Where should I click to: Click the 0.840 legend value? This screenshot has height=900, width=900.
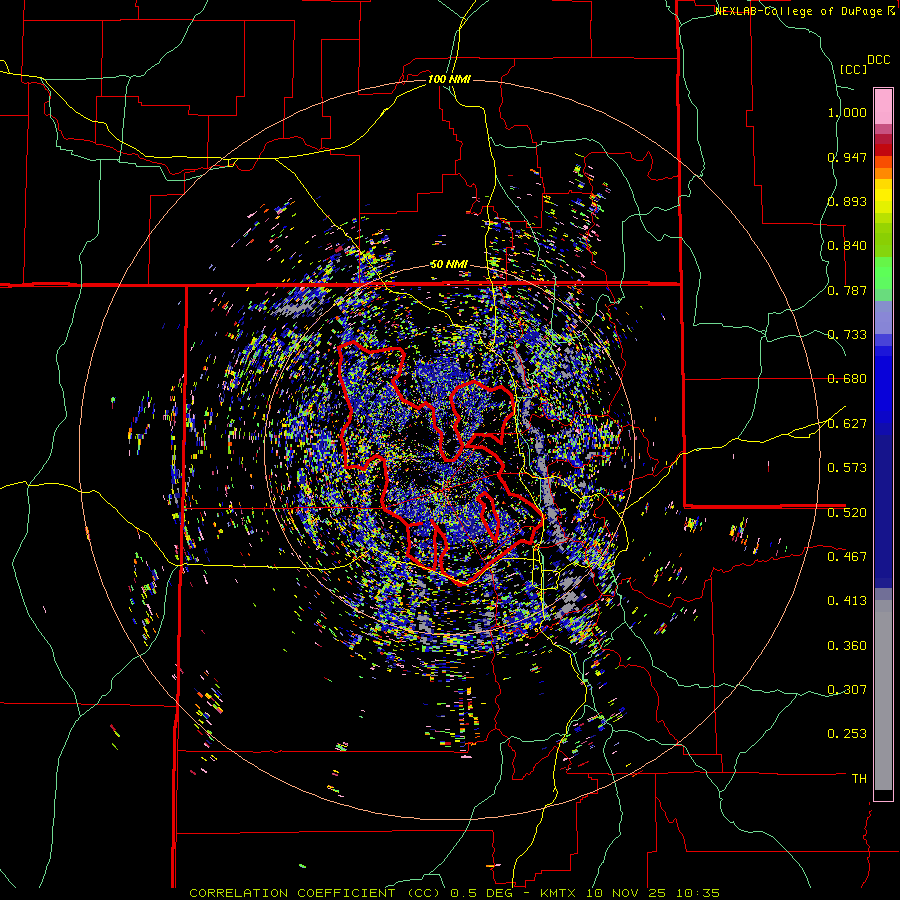tap(847, 246)
